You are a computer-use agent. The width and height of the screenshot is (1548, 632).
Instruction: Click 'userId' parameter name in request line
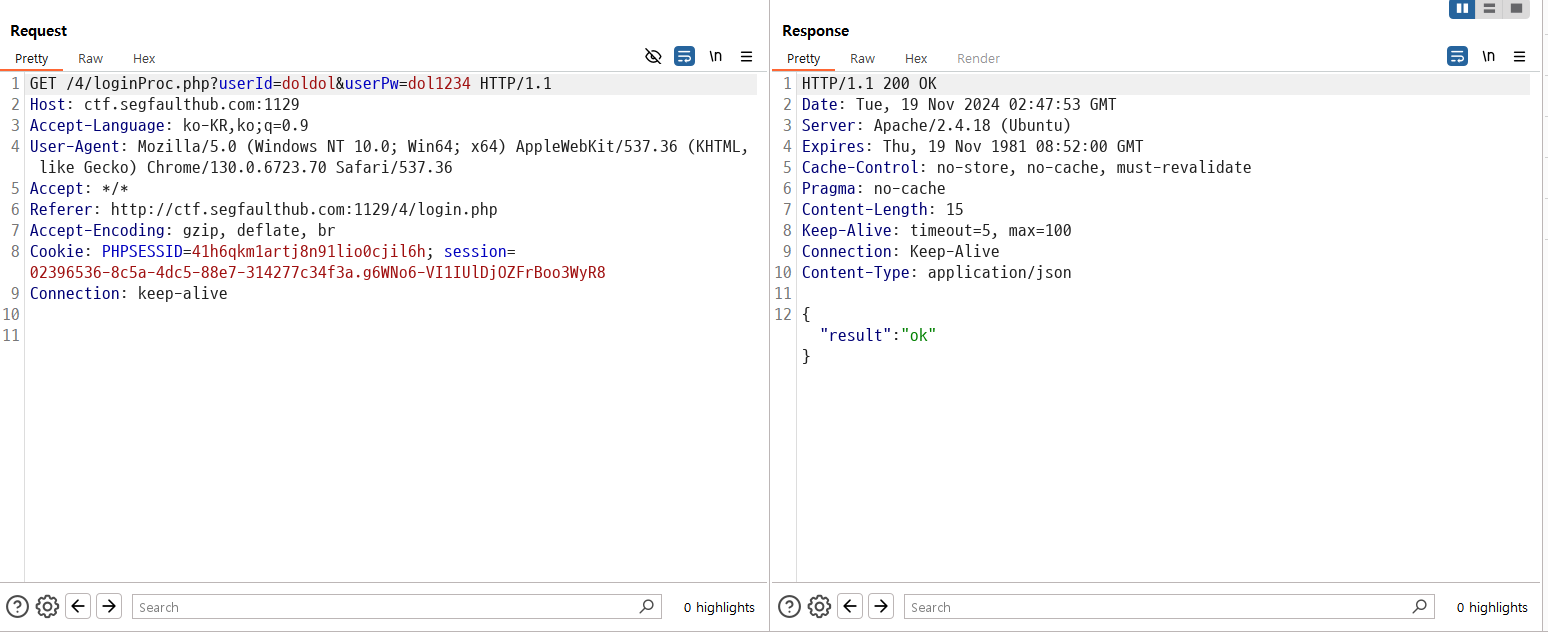click(246, 84)
